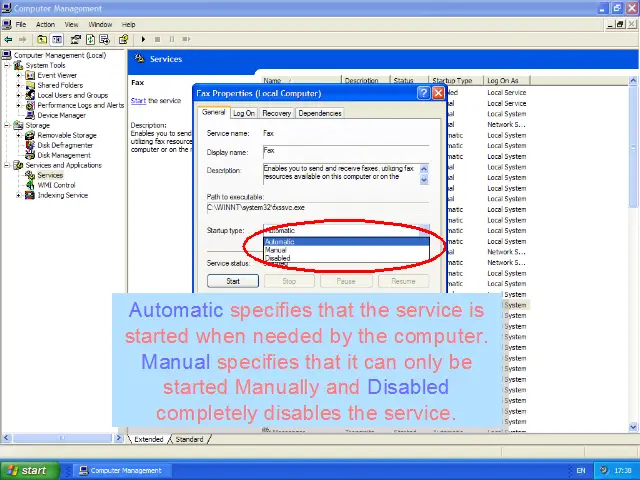This screenshot has width=640, height=480.
Task: Choose Automatic in startup type list
Action: (346, 242)
